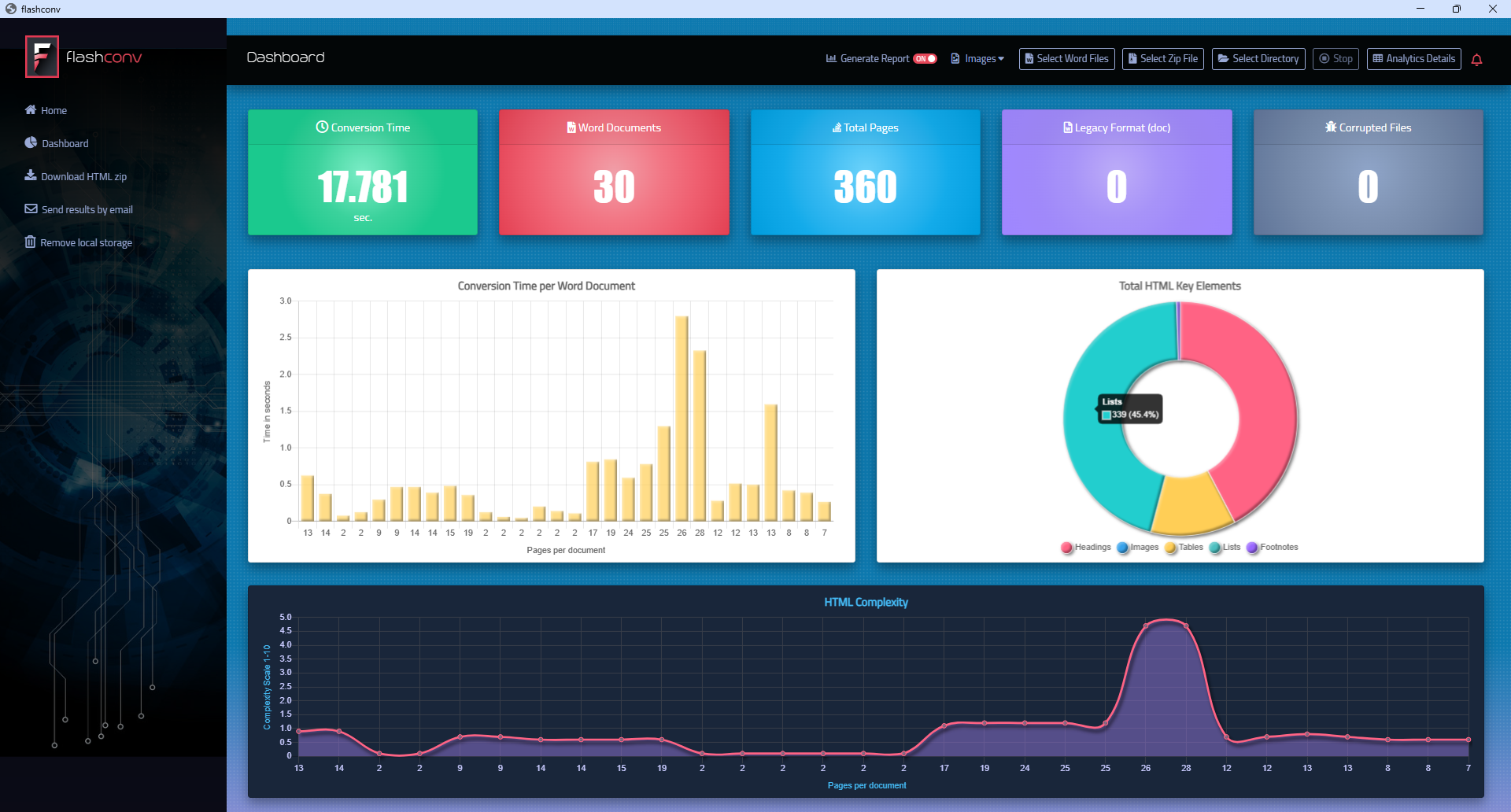This screenshot has width=1511, height=812.
Task: Click the Send results by email envelope icon
Action: pos(31,209)
